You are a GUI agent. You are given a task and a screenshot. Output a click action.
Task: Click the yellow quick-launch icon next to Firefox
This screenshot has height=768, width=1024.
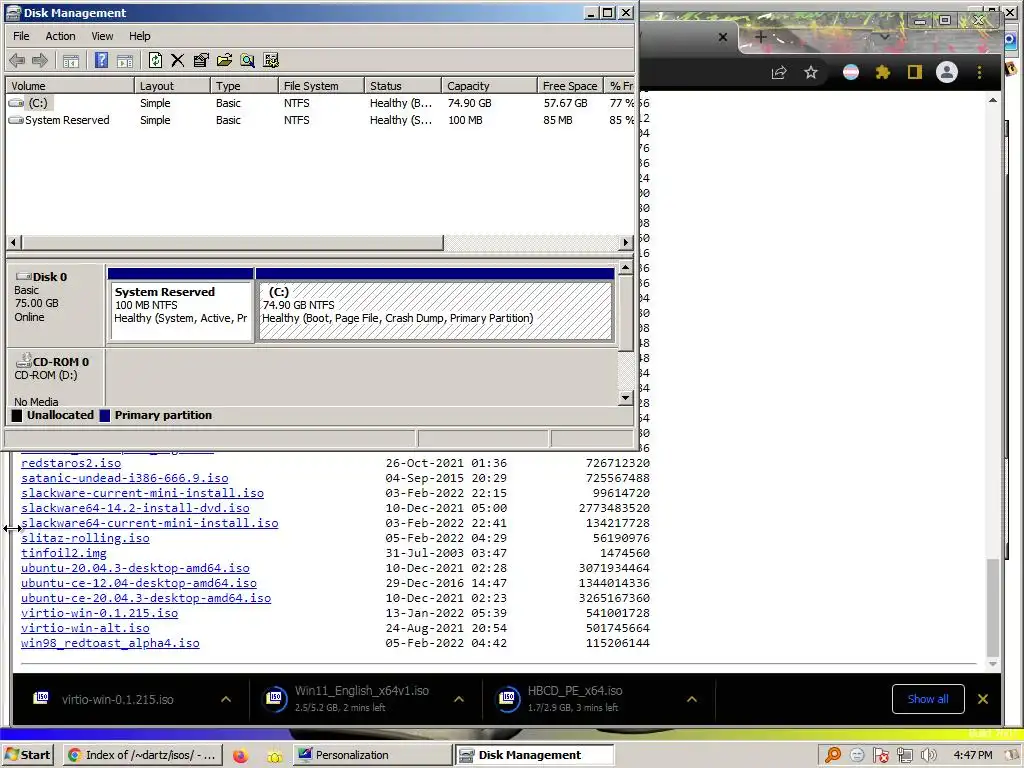[275, 756]
